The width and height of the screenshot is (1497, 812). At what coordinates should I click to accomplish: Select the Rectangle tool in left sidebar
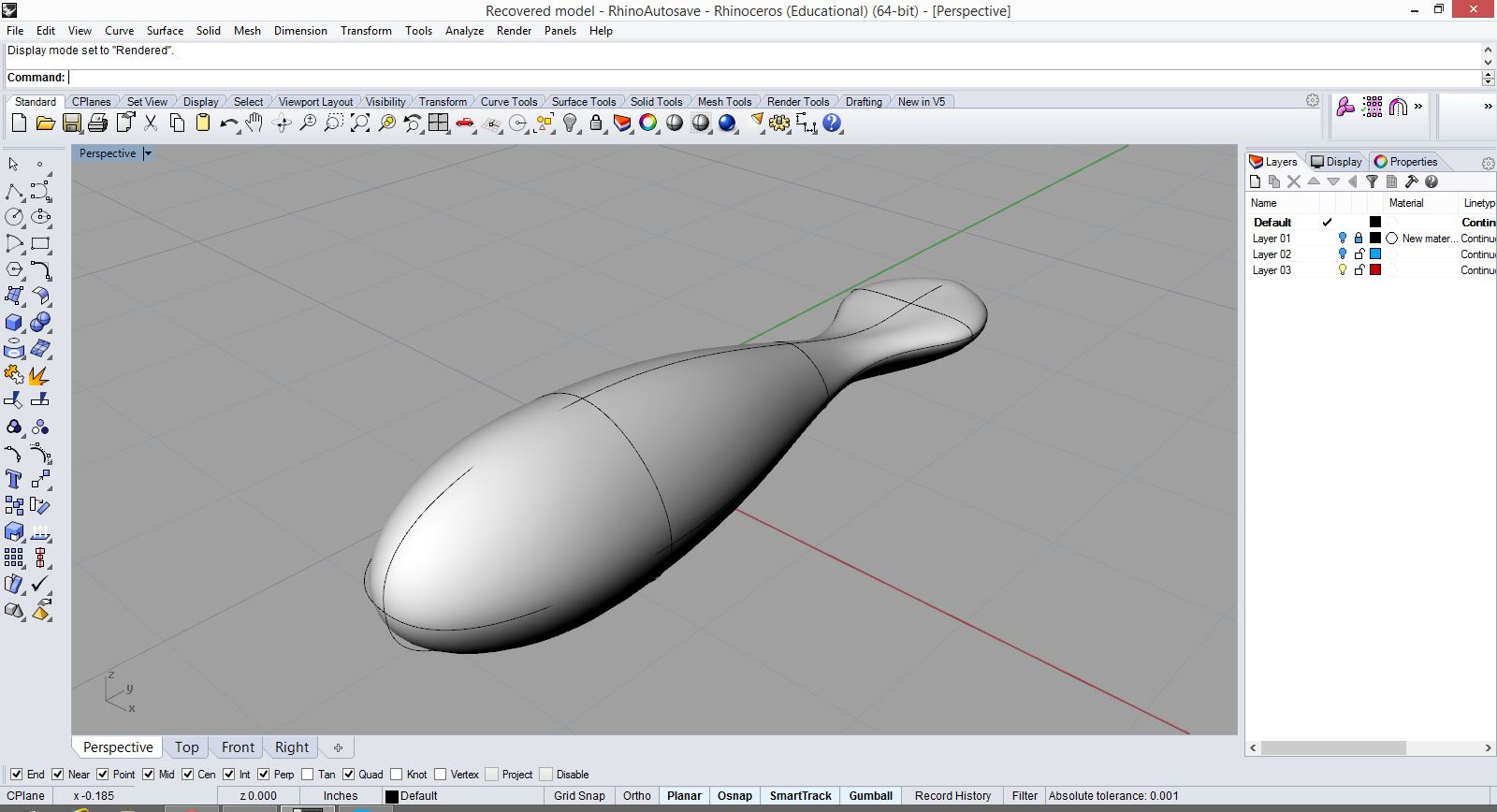[40, 243]
